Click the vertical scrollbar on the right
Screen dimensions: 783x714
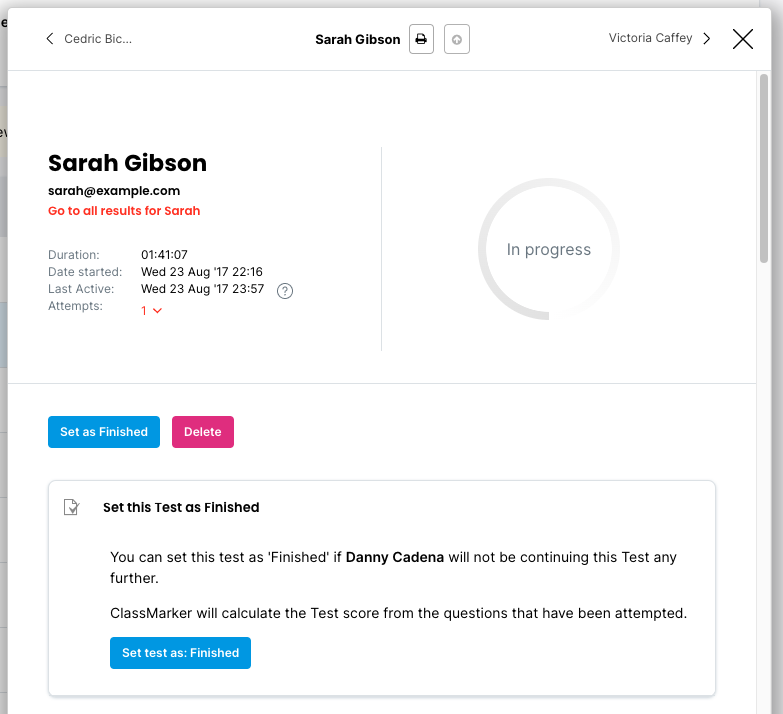pyautogui.click(x=764, y=170)
